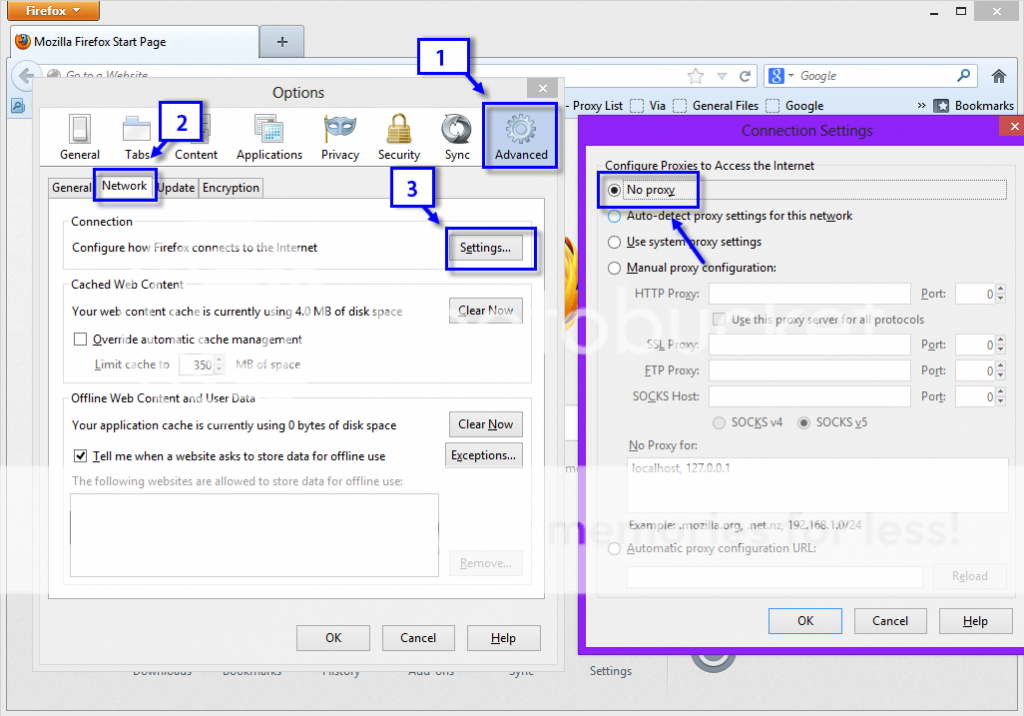Click the SOCKS Host input field
Image resolution: width=1024 pixels, height=716 pixels.
point(810,397)
